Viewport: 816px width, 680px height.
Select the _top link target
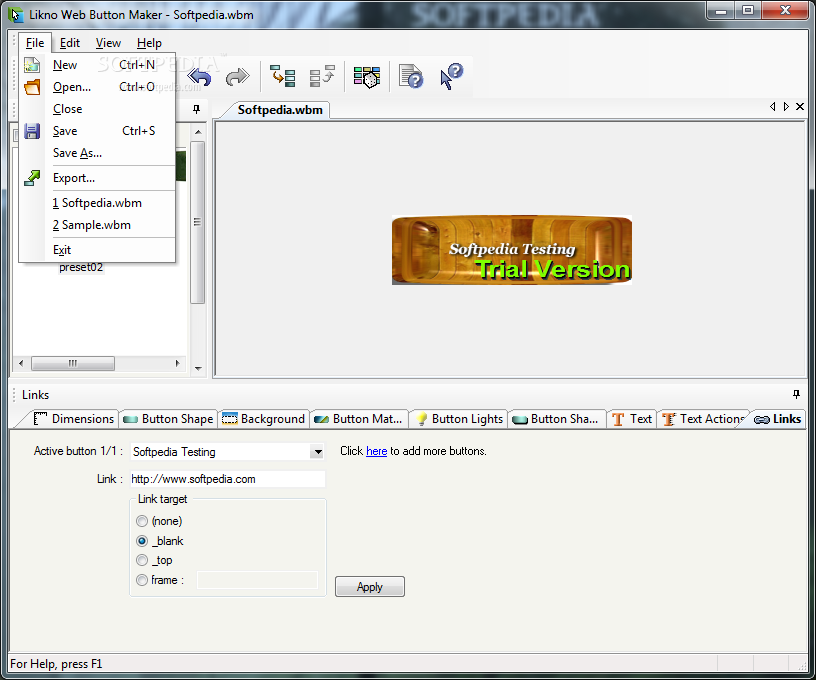coord(142,560)
